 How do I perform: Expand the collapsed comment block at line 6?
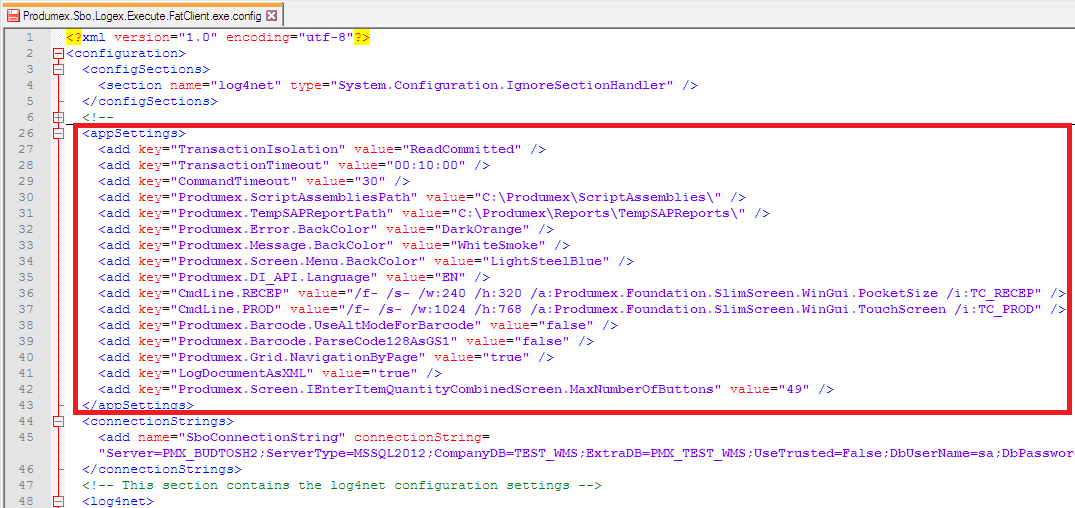[58, 117]
